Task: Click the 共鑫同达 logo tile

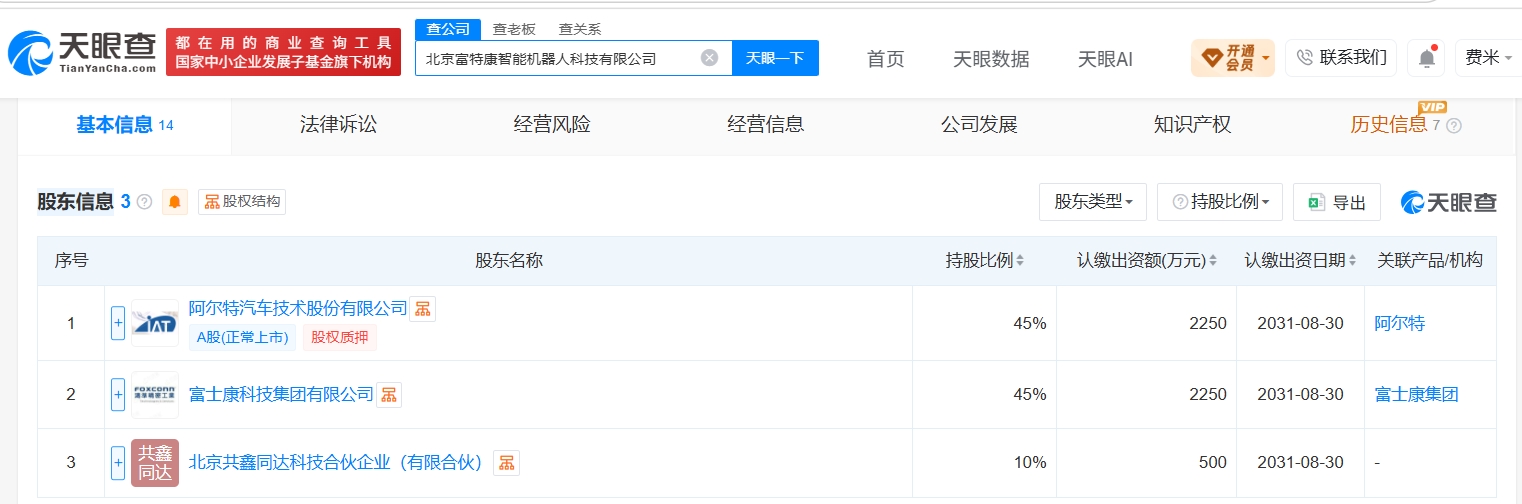Action: tap(155, 463)
